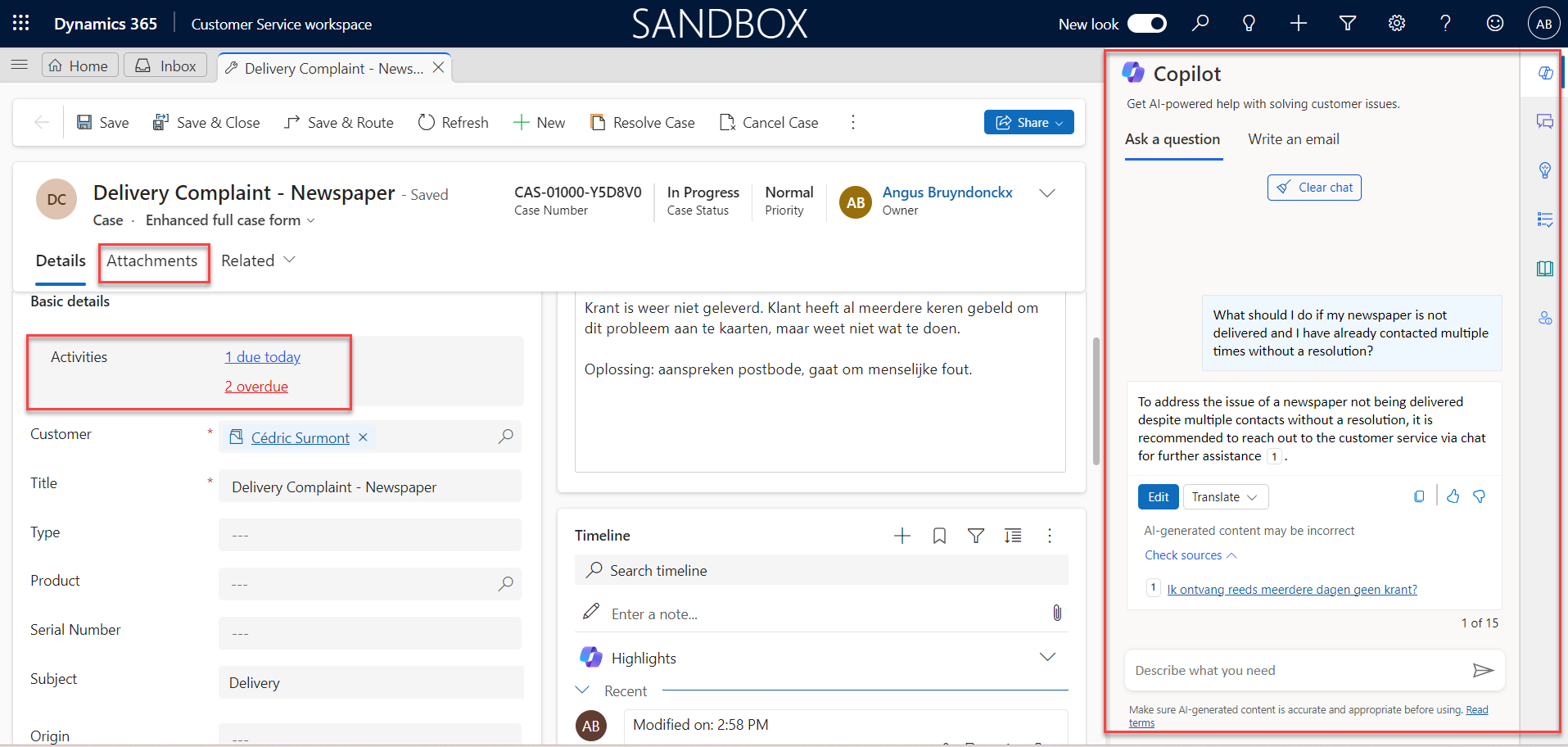Viewport: 1568px width, 747px height.
Task: Give thumbs up to Copilot's answer
Action: point(1453,496)
